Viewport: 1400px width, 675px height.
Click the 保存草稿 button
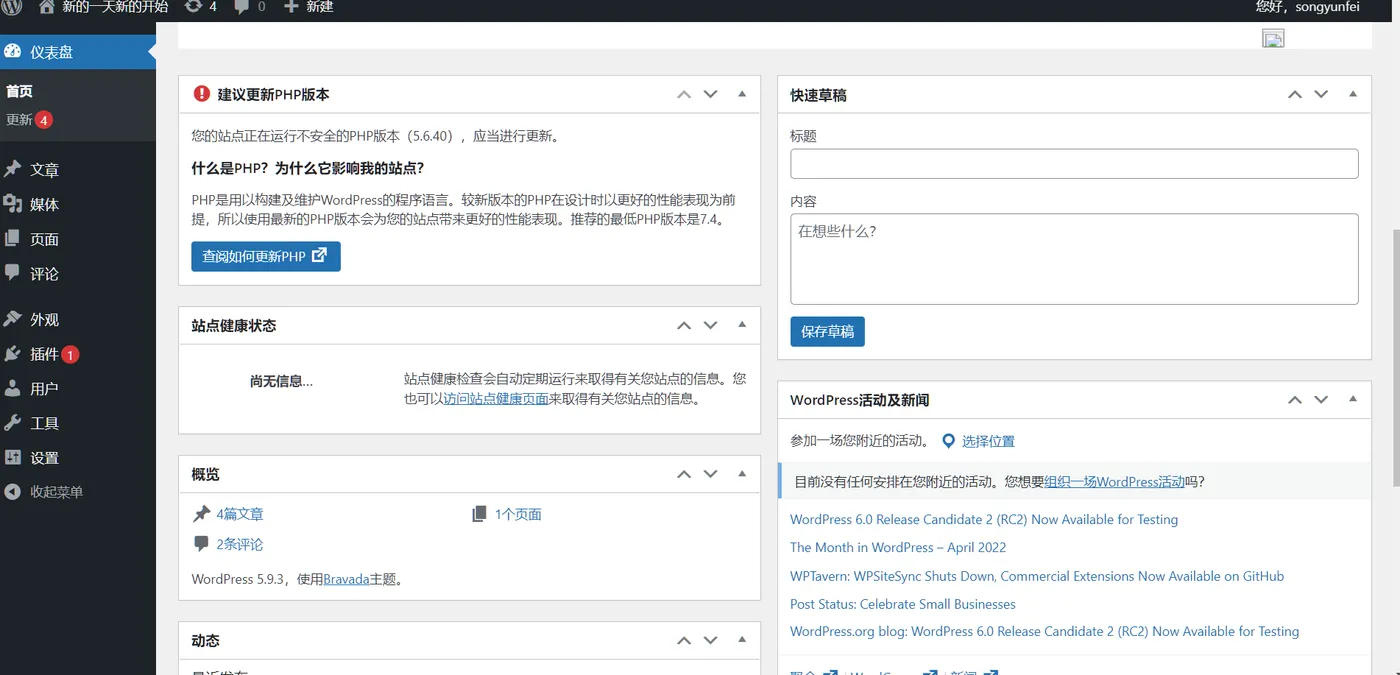coord(827,332)
